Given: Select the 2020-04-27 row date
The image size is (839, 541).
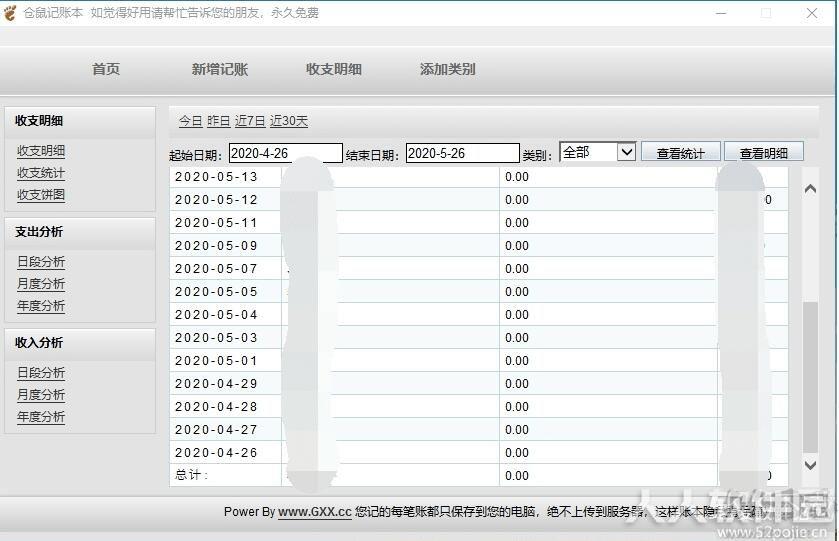Looking at the screenshot, I should pyautogui.click(x=216, y=430).
